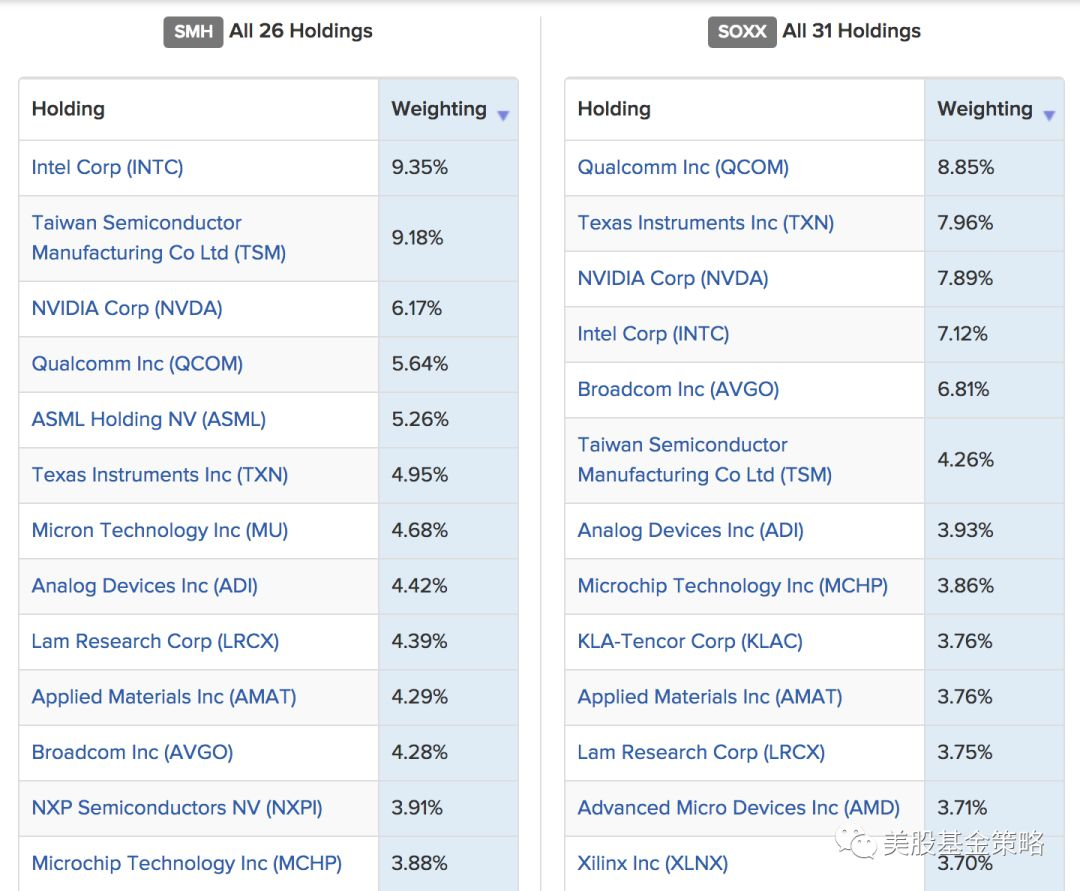This screenshot has height=891, width=1080.
Task: Open Texas Instruments Inc (TXN) in SOXX list
Action: point(705,223)
